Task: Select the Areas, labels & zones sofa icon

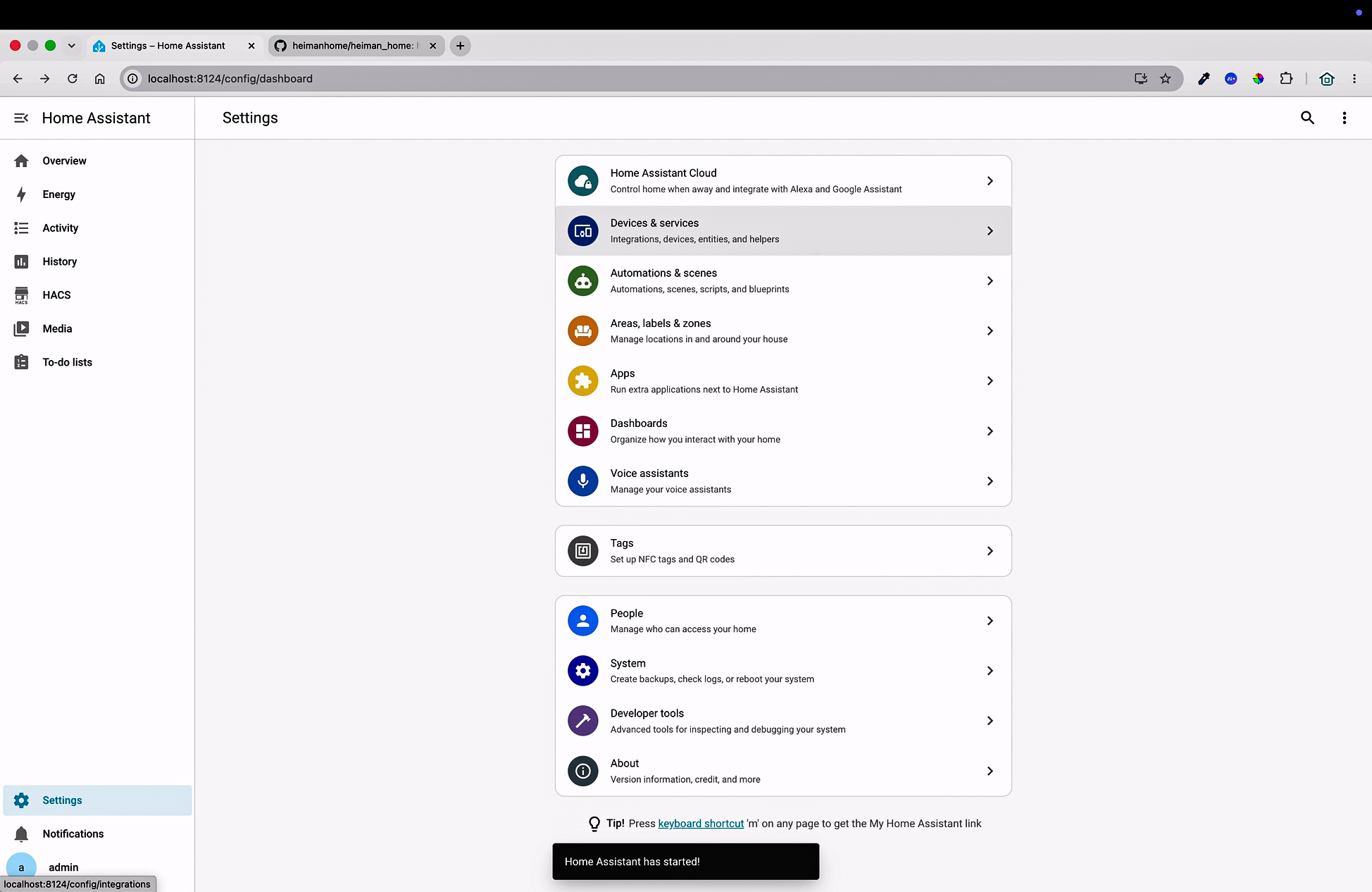Action: tap(583, 331)
